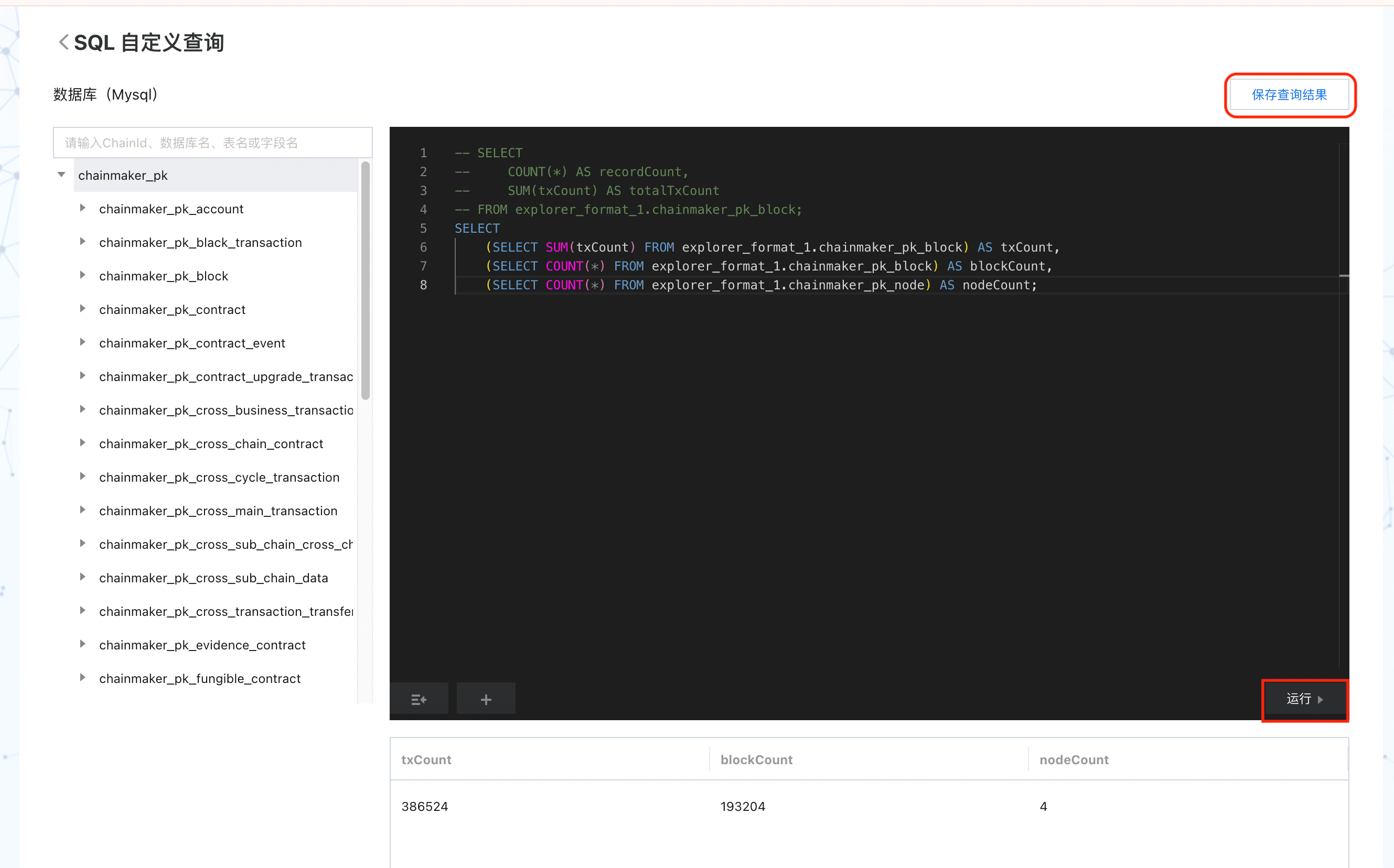Screen dimensions: 1394x868
Task: Click the format SQL icon button
Action: 419,699
